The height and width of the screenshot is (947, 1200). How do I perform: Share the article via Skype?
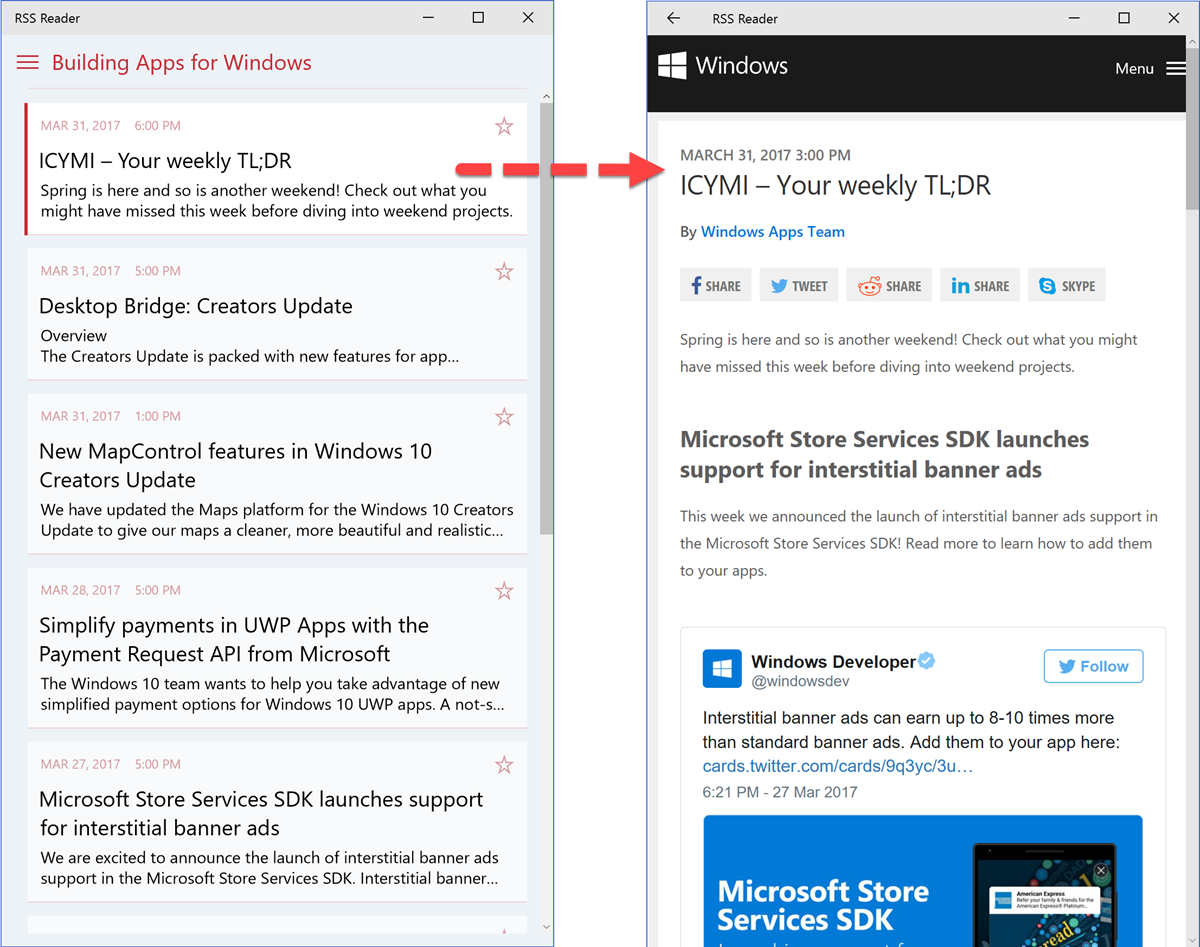tap(1066, 286)
